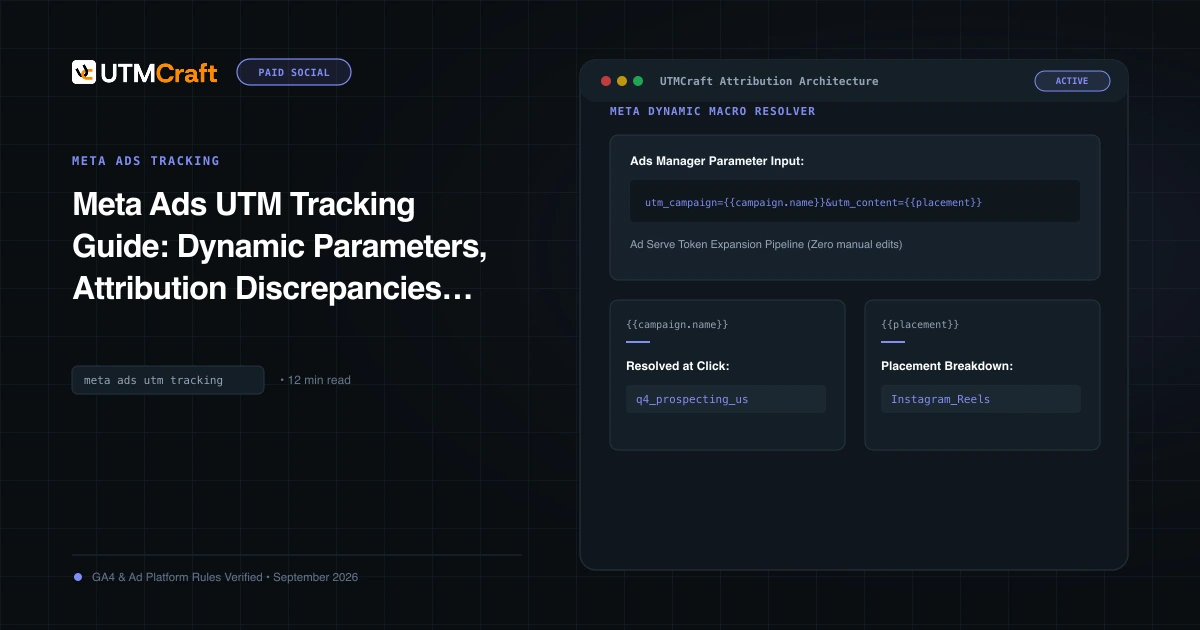Click the utm_campaign parameter code field
The image size is (1200, 630).
855,201
